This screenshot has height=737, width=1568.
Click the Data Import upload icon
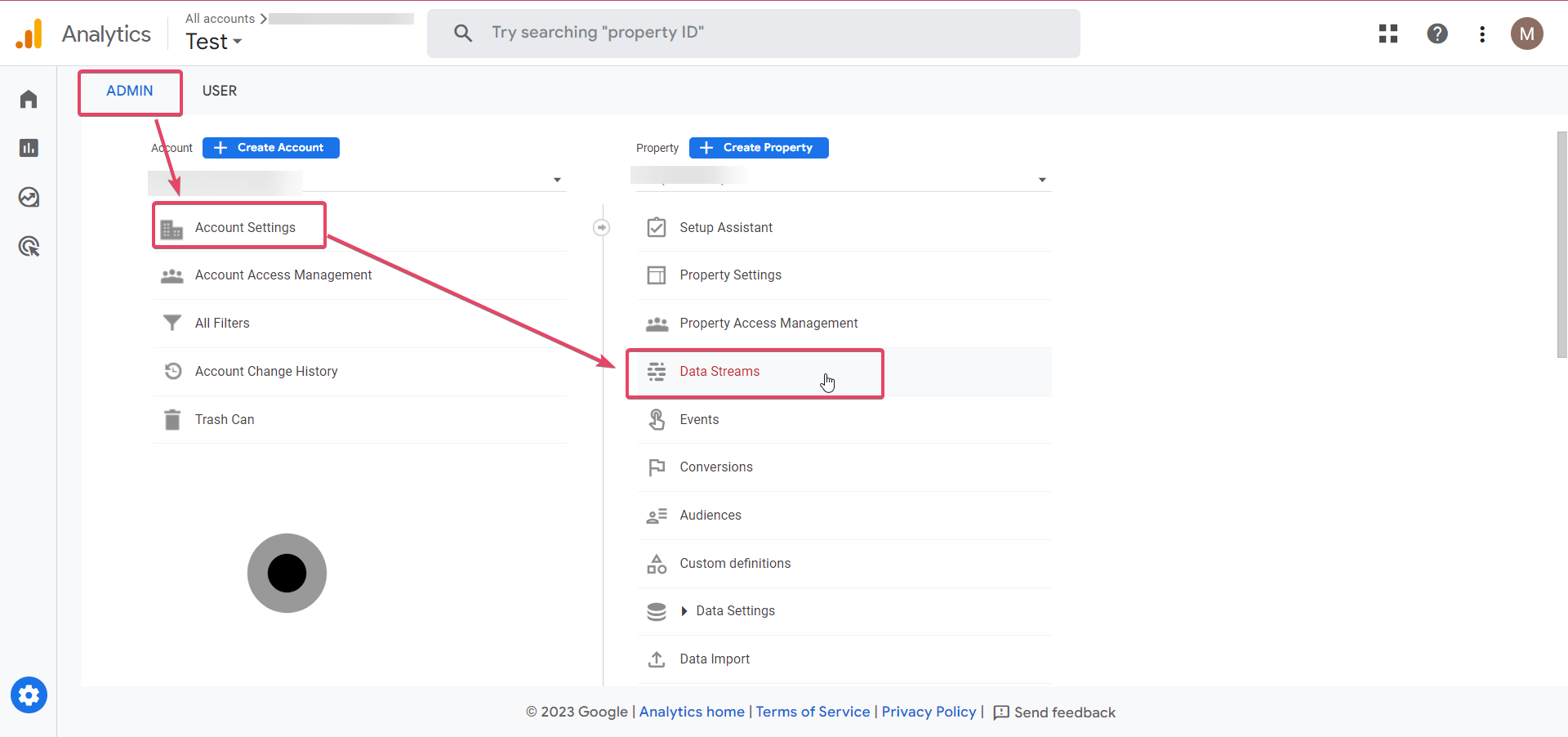point(657,659)
